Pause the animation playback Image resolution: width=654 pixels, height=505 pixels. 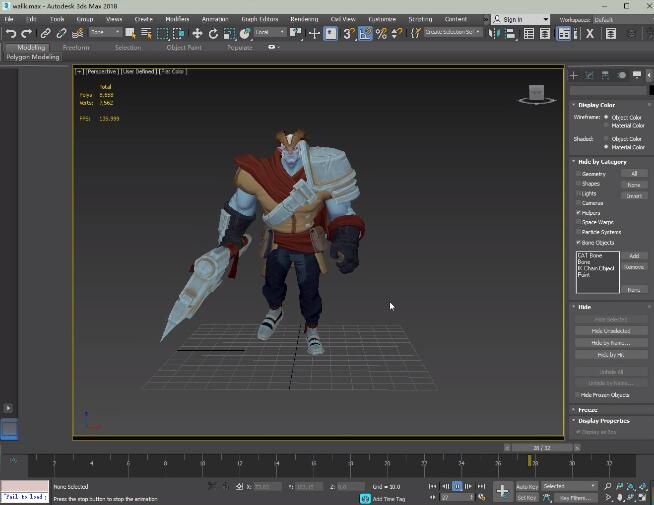click(x=457, y=486)
